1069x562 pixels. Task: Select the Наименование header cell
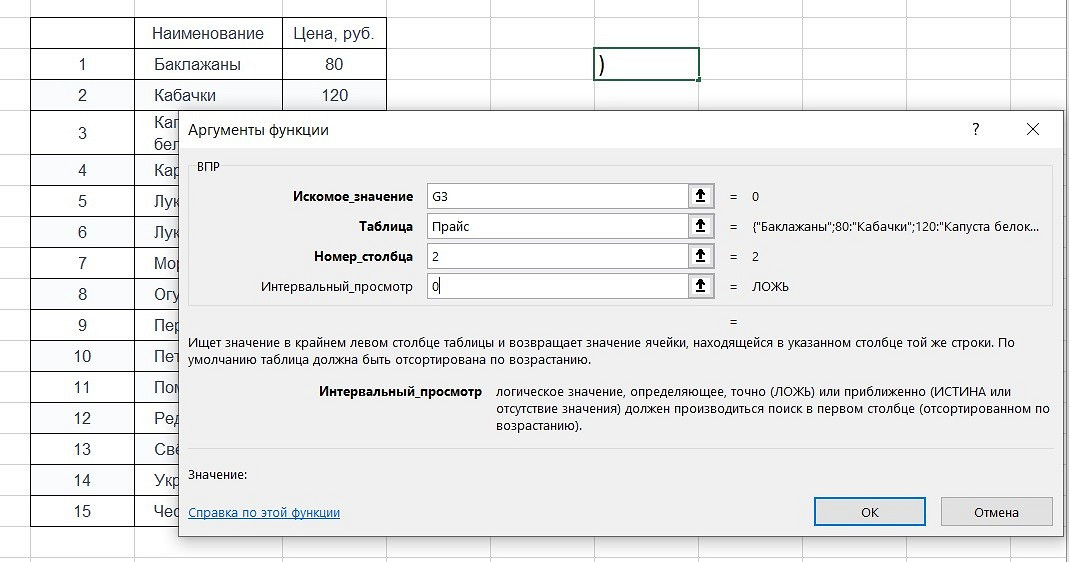[208, 33]
